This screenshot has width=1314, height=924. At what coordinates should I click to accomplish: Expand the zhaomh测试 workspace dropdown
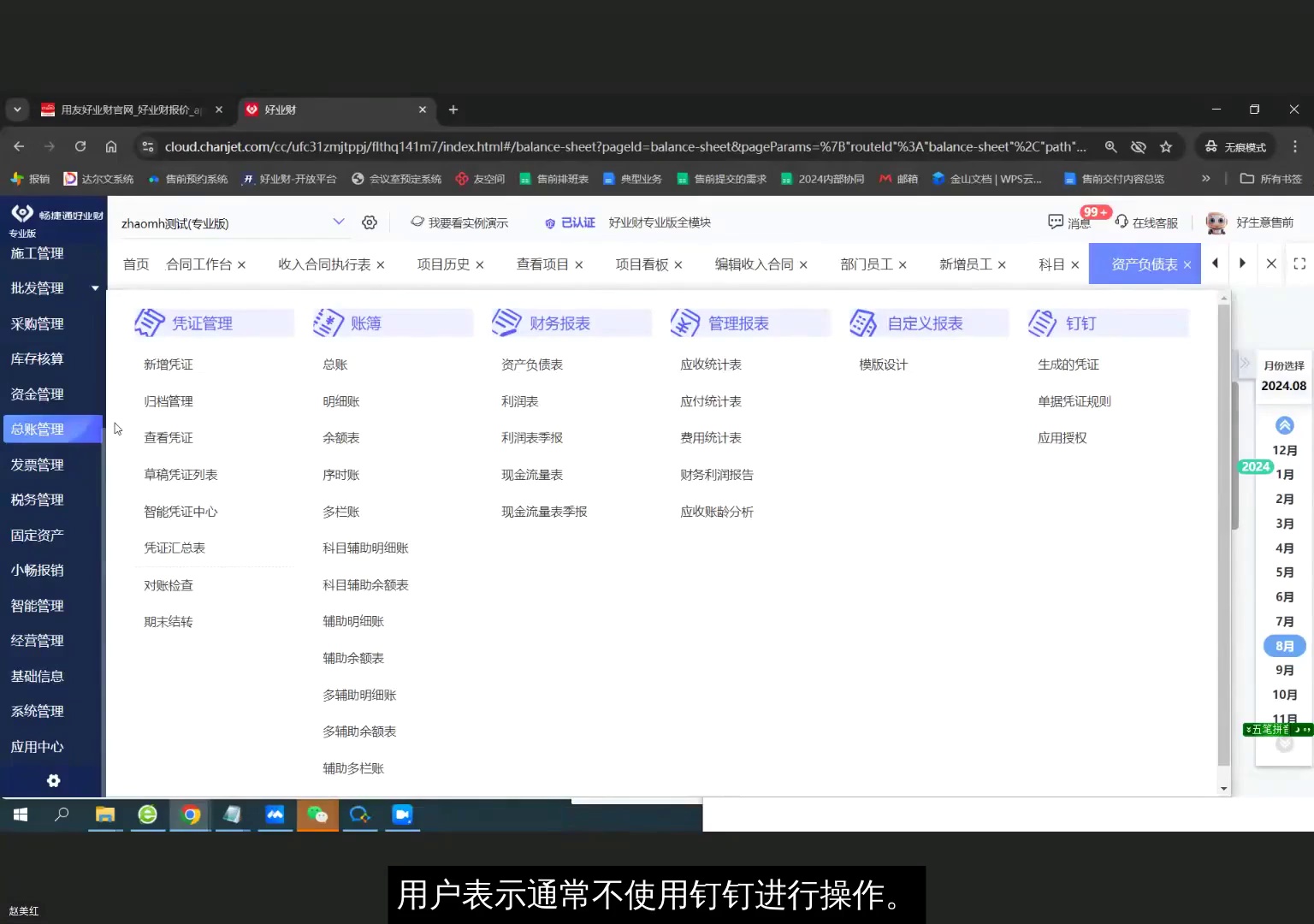tap(339, 222)
